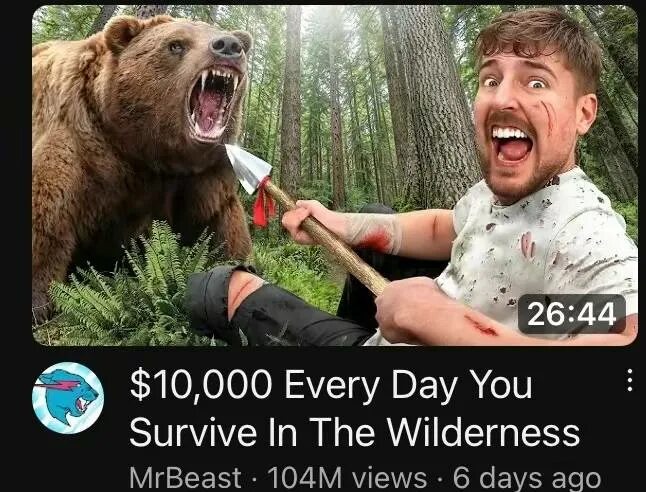Click the "$10,000" amount in the title
Screen dimensions: 646x492
pos(201,385)
